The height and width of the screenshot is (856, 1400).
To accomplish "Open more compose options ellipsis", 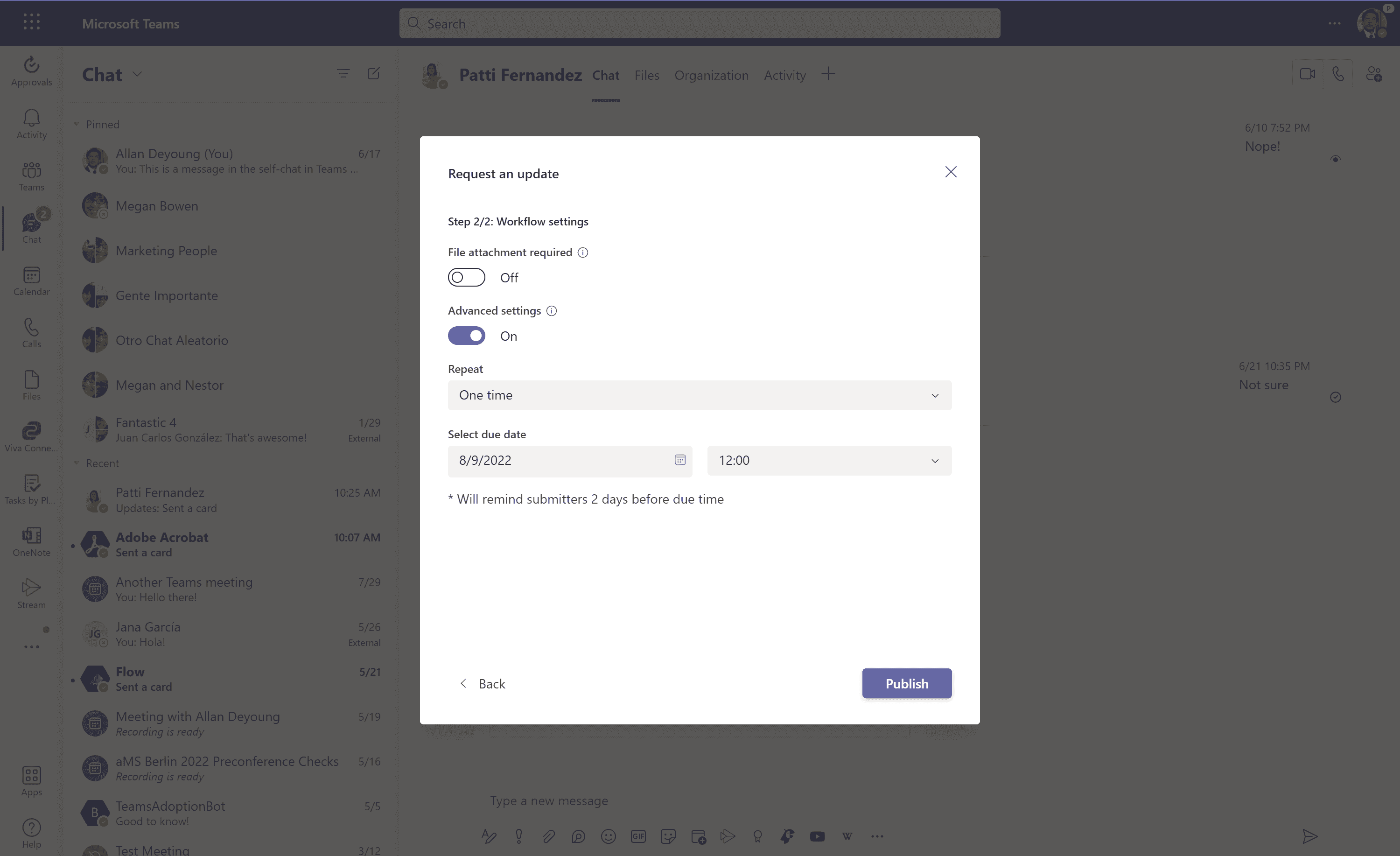I will pyautogui.click(x=877, y=836).
